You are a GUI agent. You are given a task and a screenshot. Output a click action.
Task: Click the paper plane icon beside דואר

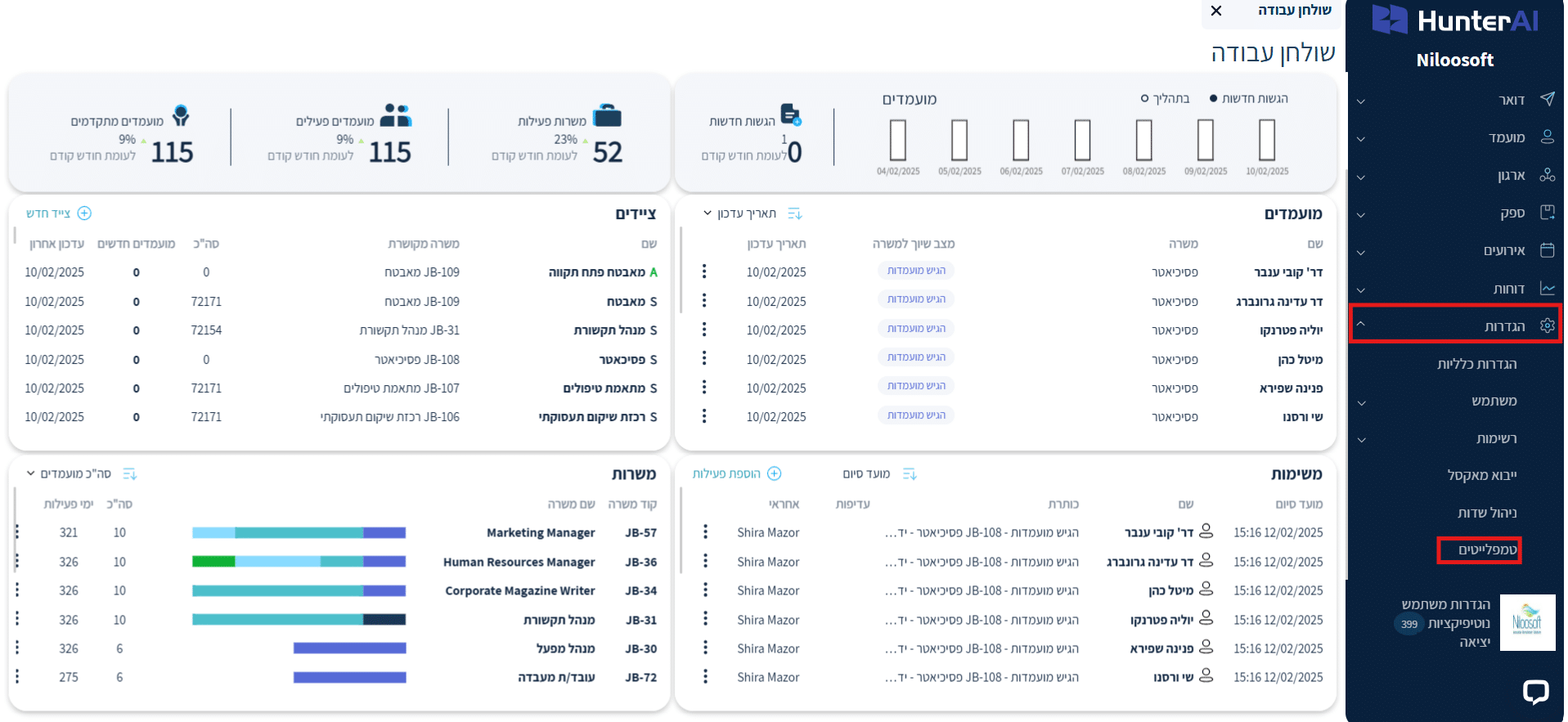point(1547,99)
